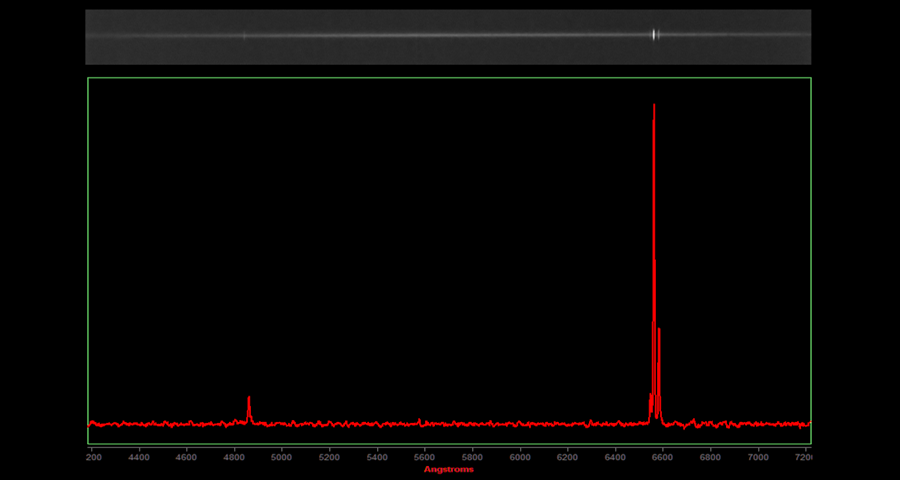Click the faint line at left of spectrum strip
The width and height of the screenshot is (900, 480).
(x=244, y=36)
